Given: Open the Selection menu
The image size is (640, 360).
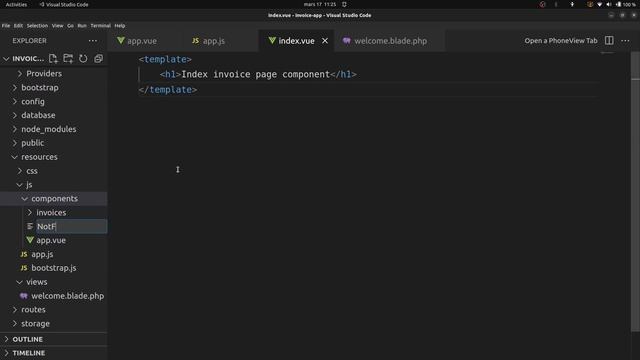Looking at the screenshot, I should tap(37, 25).
